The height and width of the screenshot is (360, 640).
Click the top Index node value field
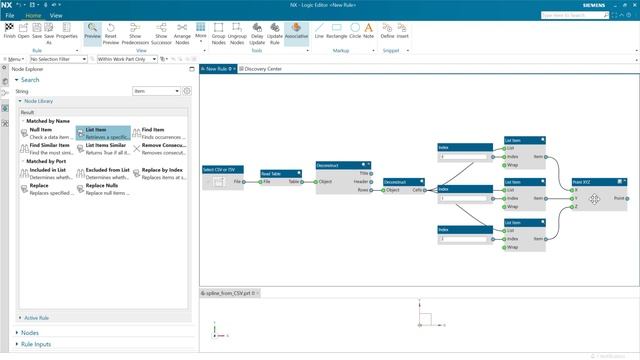[x=463, y=157]
